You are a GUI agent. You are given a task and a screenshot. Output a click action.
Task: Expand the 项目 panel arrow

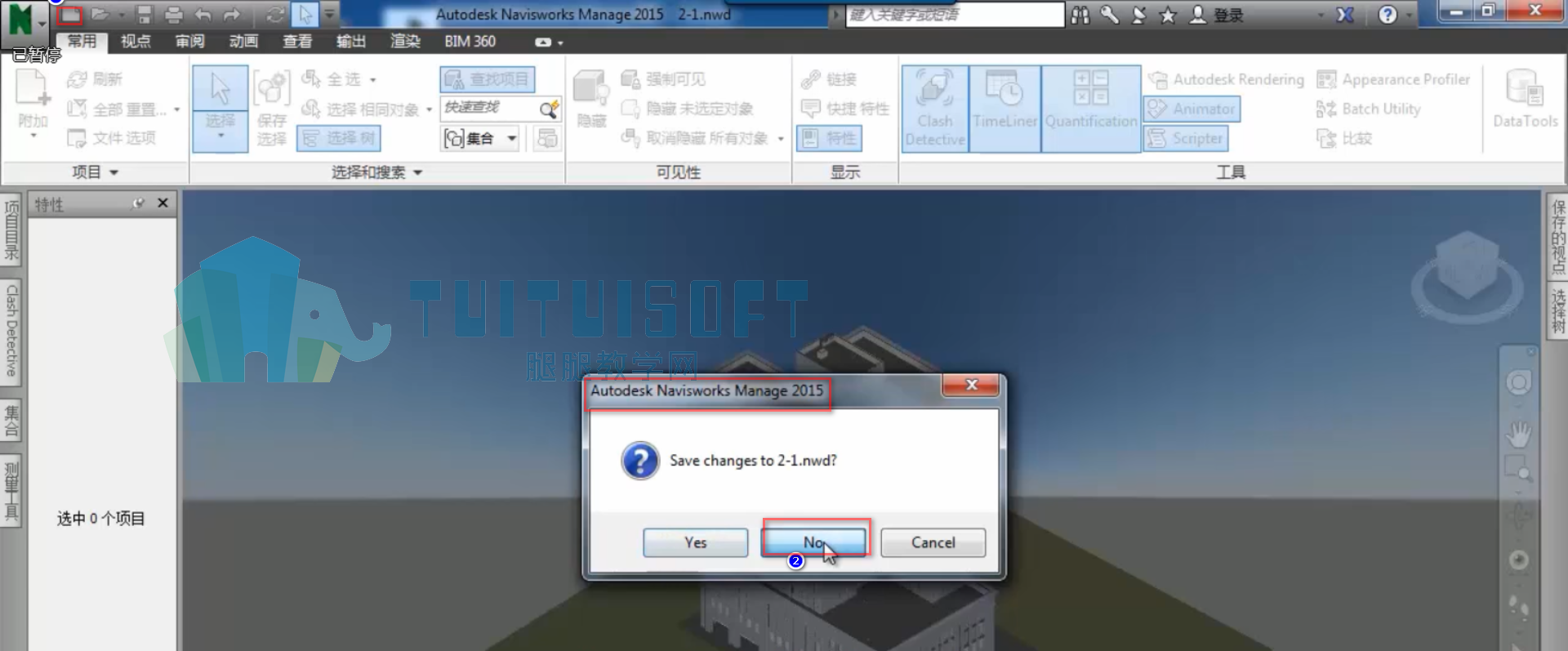pyautogui.click(x=114, y=172)
